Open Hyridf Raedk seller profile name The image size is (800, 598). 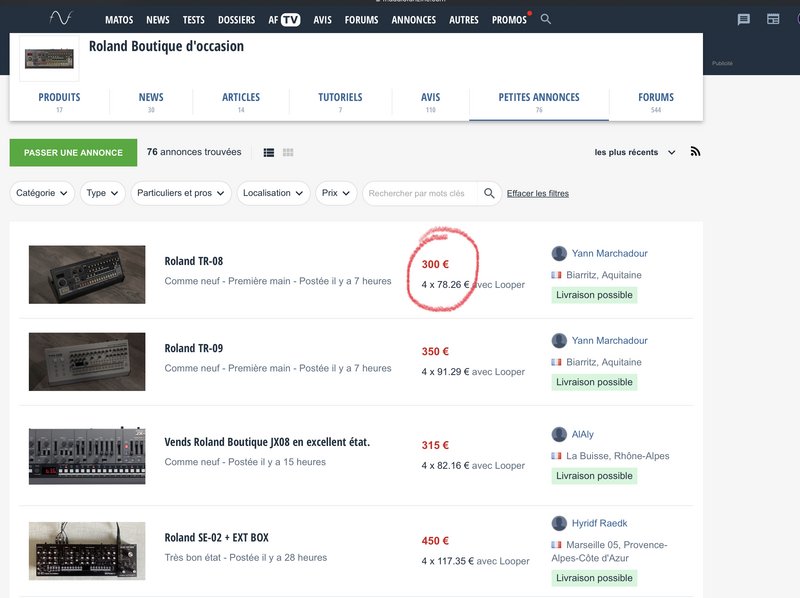[x=599, y=524]
